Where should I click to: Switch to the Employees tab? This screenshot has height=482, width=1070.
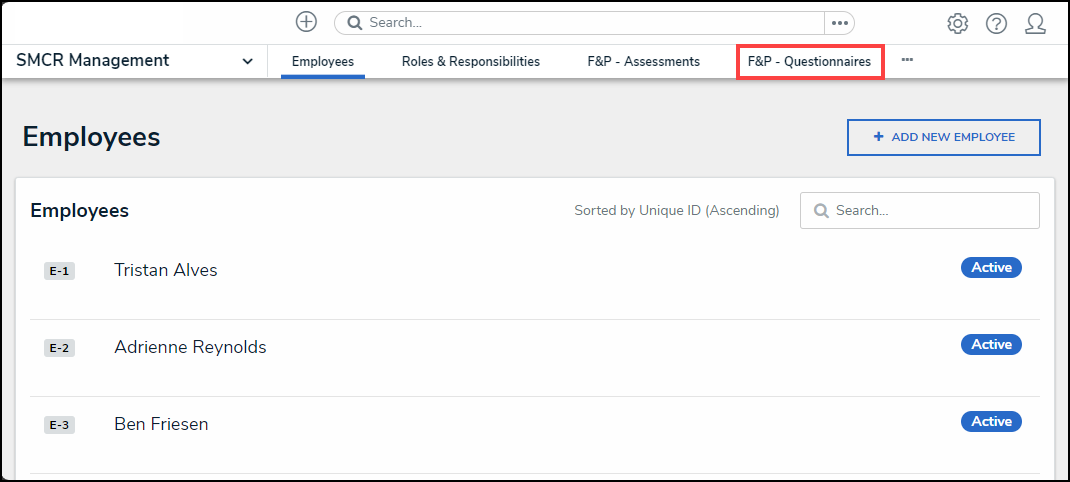(x=322, y=62)
